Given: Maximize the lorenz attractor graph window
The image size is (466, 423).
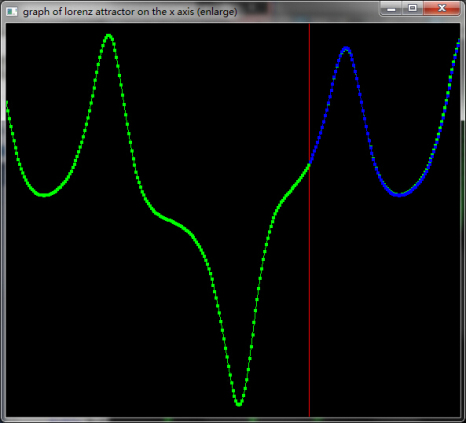Looking at the screenshot, I should point(412,9).
